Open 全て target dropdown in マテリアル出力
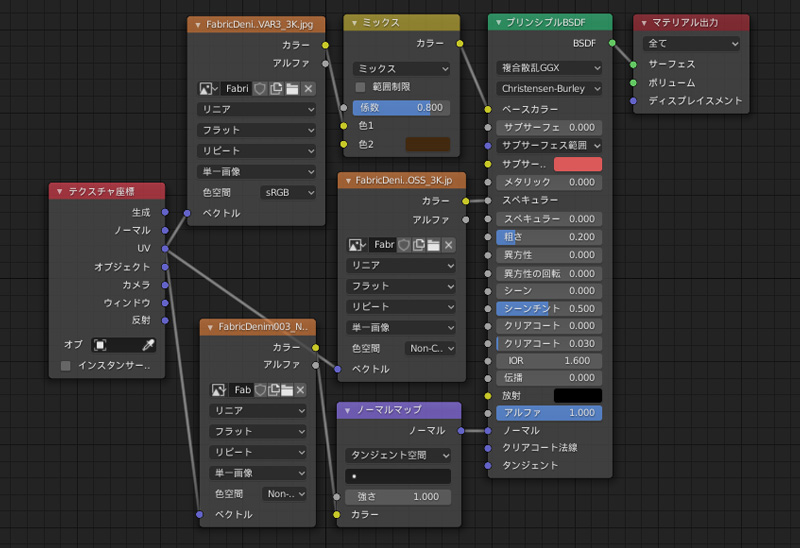 691,44
